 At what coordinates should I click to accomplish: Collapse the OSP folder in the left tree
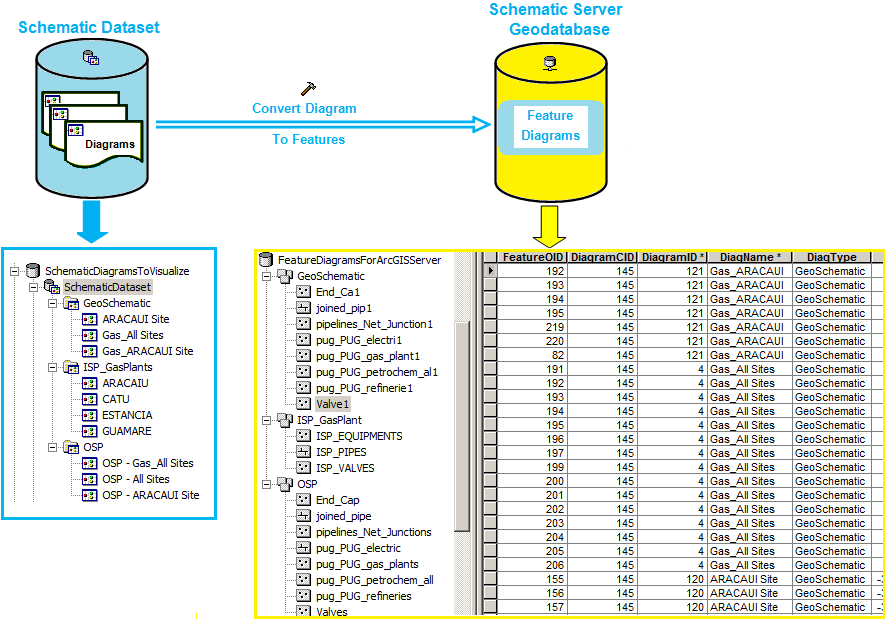coord(52,447)
